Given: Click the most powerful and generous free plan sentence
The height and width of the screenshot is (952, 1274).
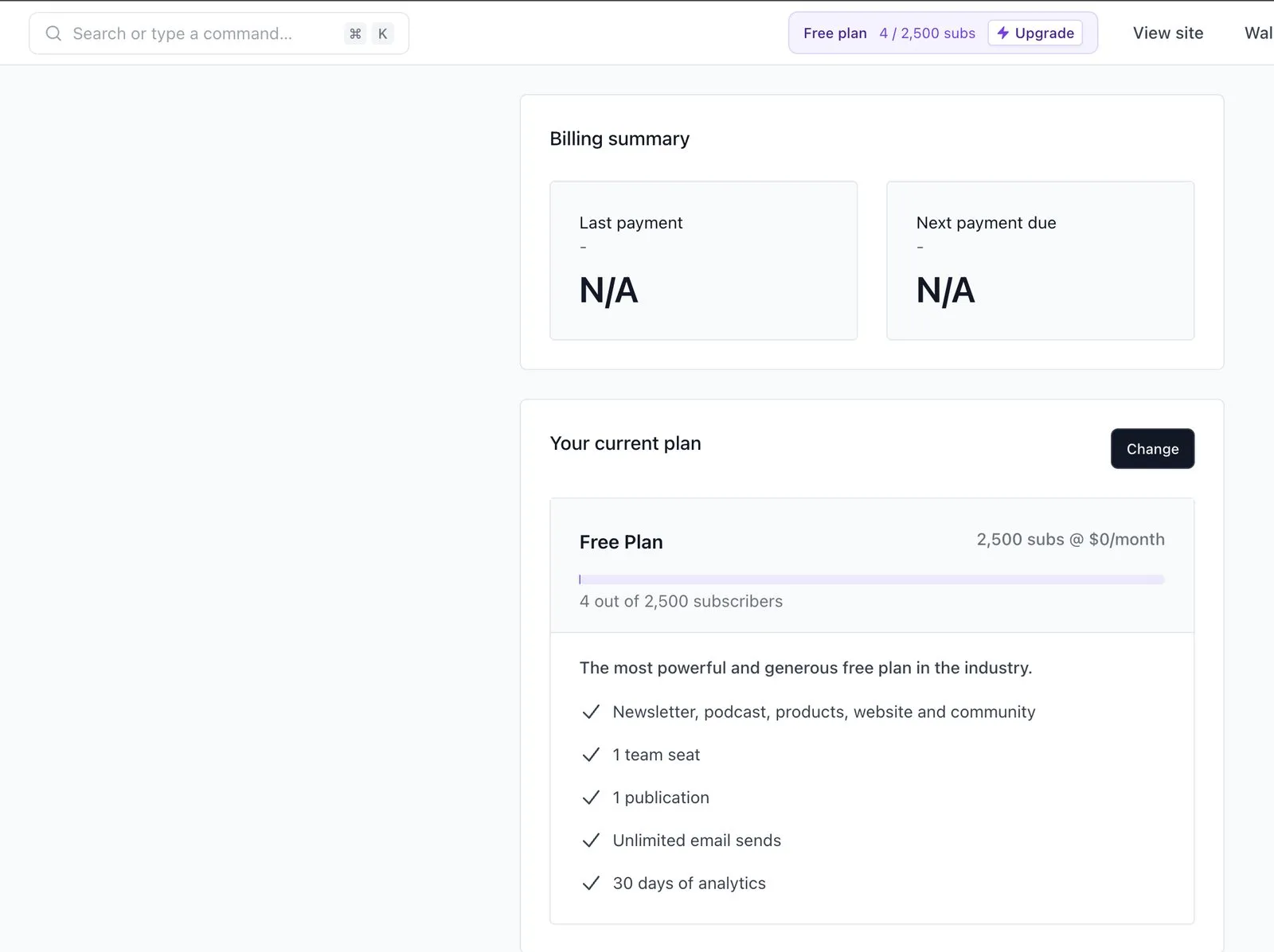Looking at the screenshot, I should point(806,668).
